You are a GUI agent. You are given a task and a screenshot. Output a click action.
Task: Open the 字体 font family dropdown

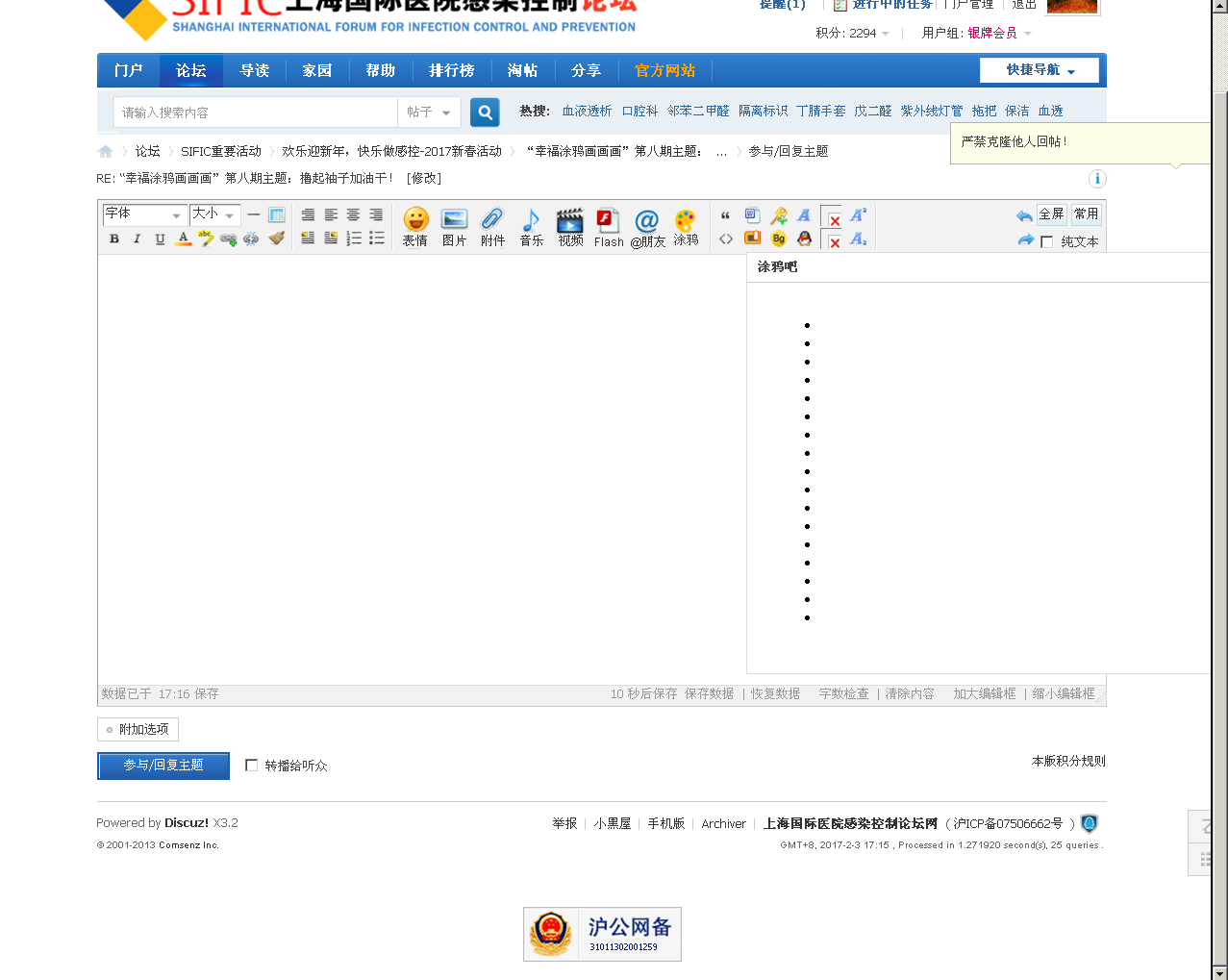click(x=142, y=214)
